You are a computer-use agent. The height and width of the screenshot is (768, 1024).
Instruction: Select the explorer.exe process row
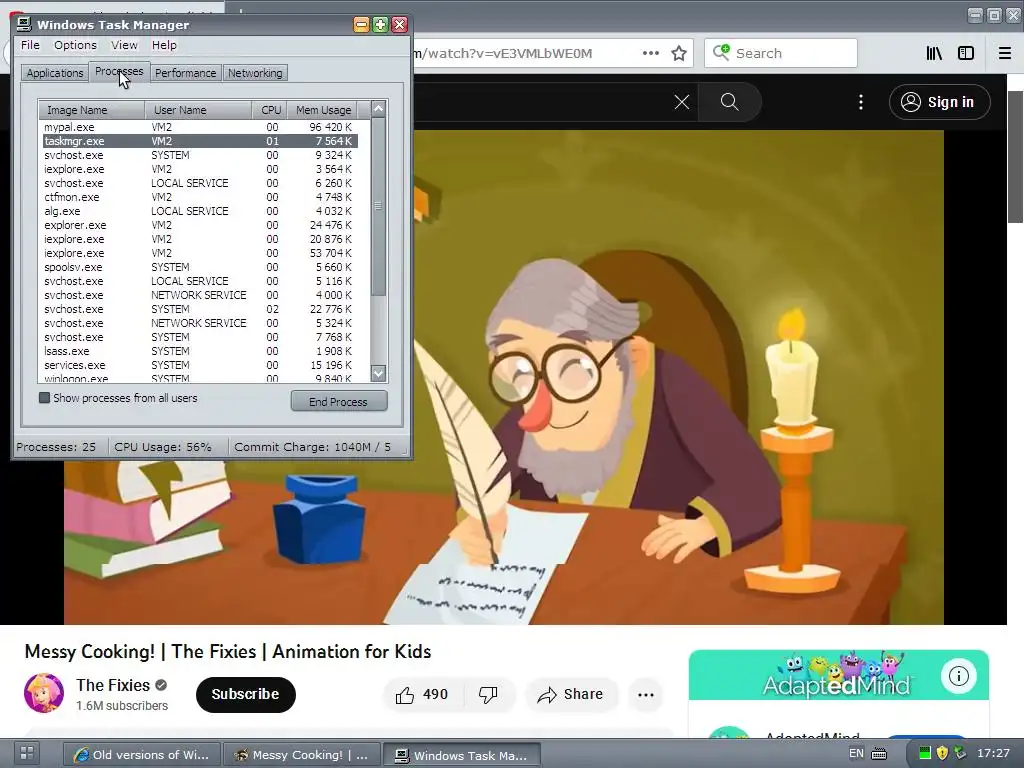click(x=200, y=225)
